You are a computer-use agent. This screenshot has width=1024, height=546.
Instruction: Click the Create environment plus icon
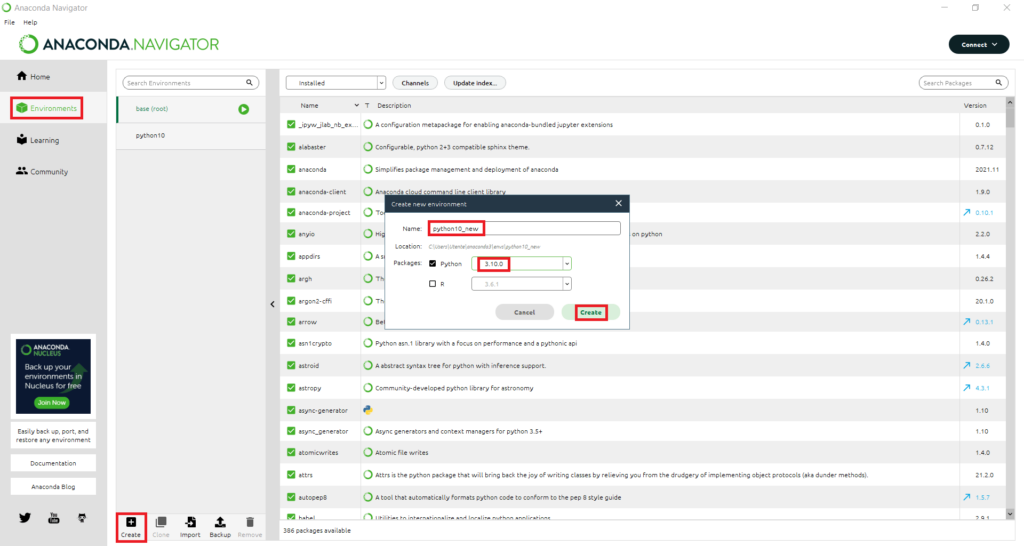pos(131,522)
